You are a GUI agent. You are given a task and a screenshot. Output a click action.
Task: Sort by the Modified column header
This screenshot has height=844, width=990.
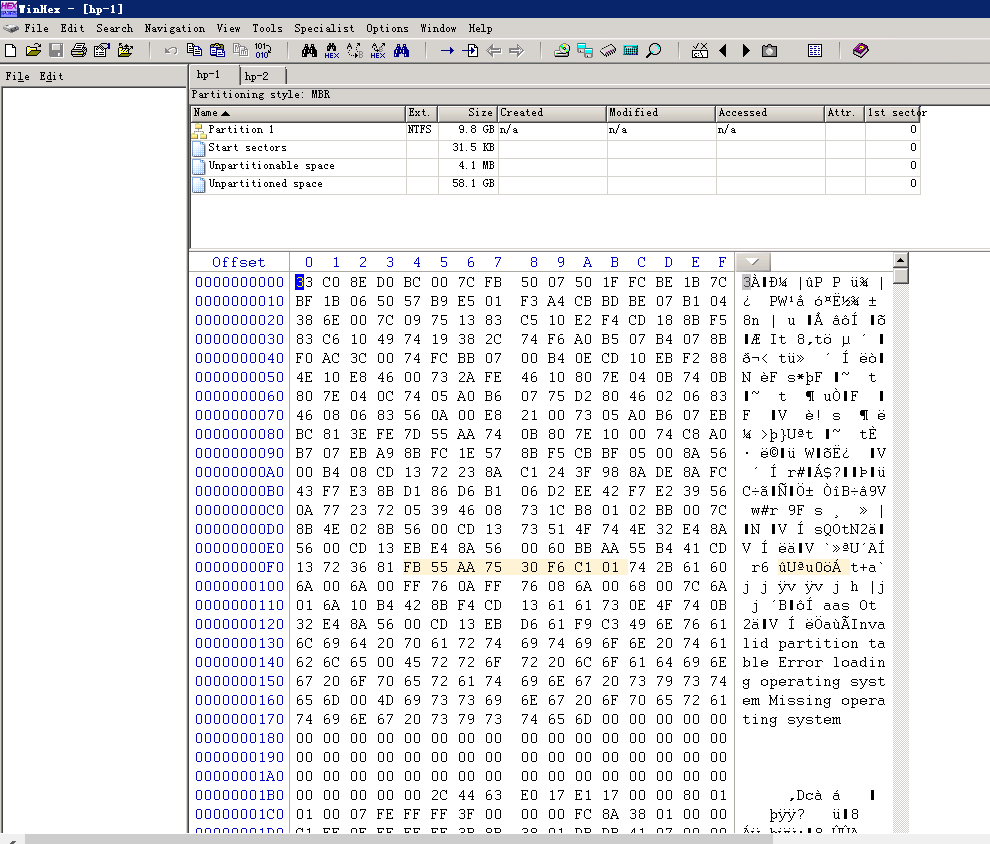pyautogui.click(x=661, y=113)
